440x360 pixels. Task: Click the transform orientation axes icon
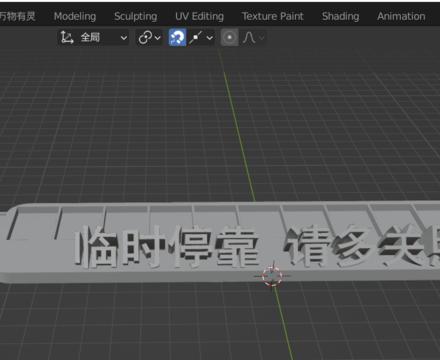(67, 37)
